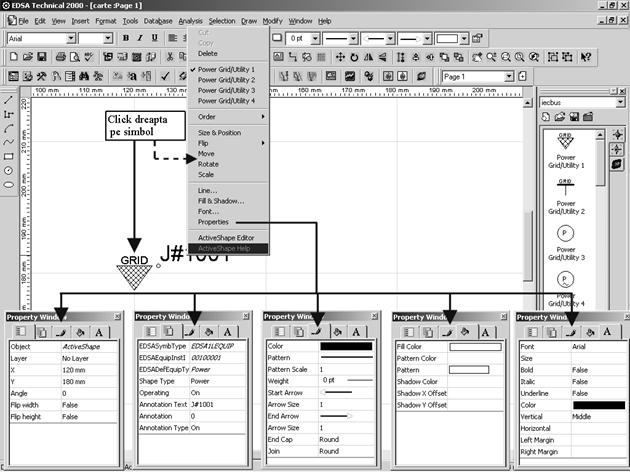The image size is (630, 472).
Task: Choose Properties from the context menu
Action: [213, 222]
